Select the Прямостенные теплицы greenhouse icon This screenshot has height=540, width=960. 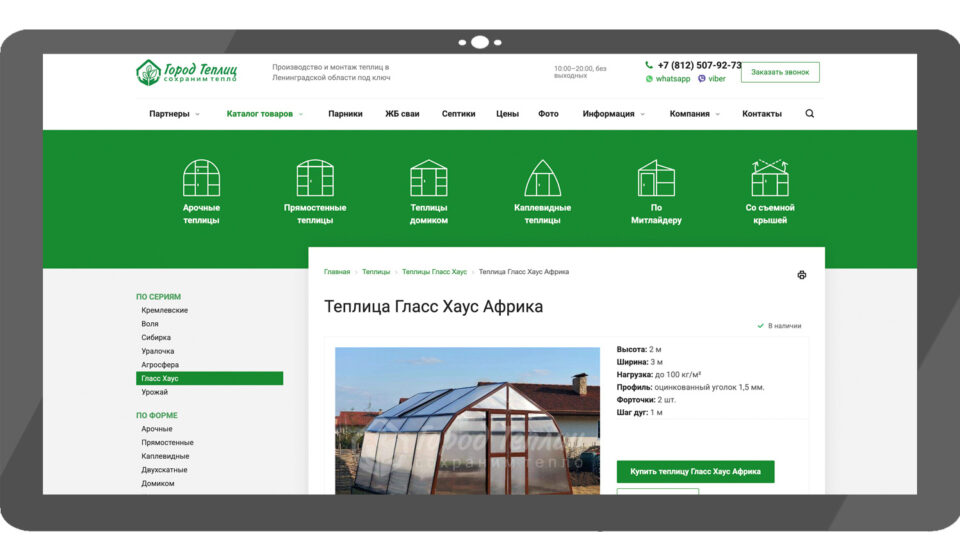pyautogui.click(x=315, y=178)
